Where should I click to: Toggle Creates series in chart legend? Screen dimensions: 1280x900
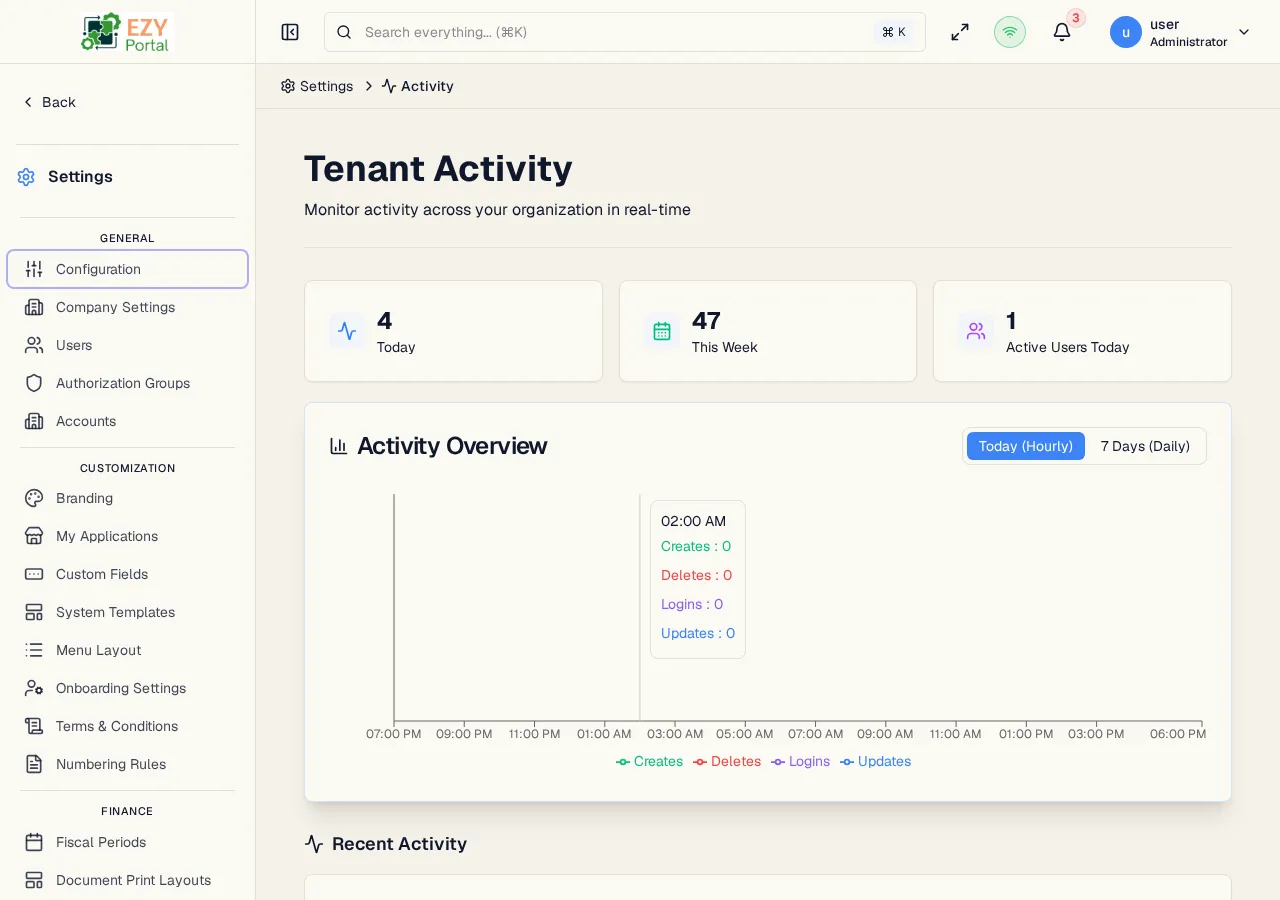pos(649,761)
